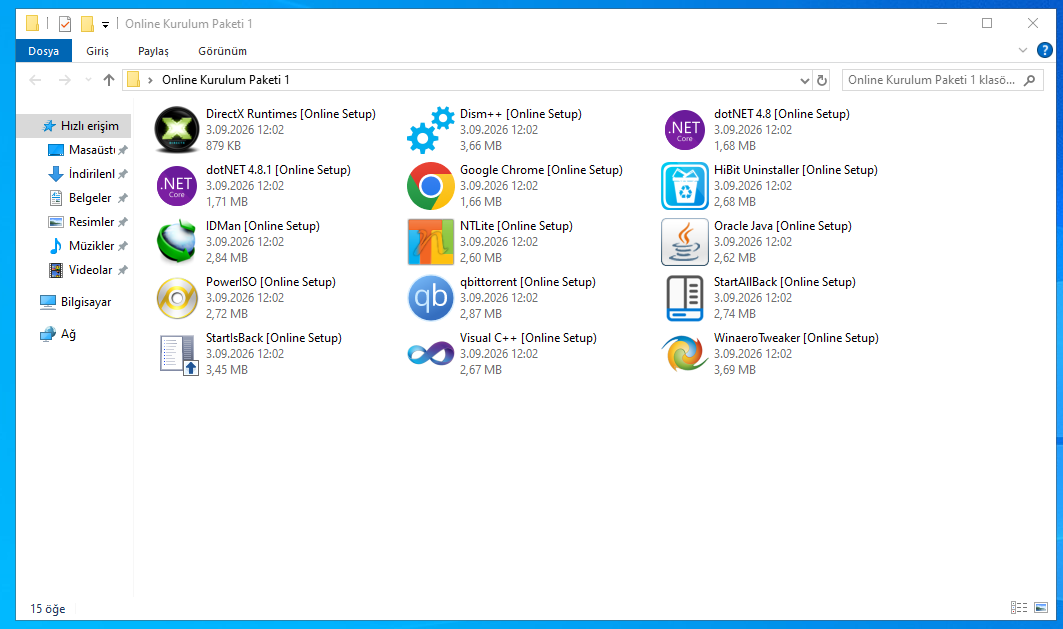
Task: Open the Paylaş ribbon tab
Action: pyautogui.click(x=153, y=51)
